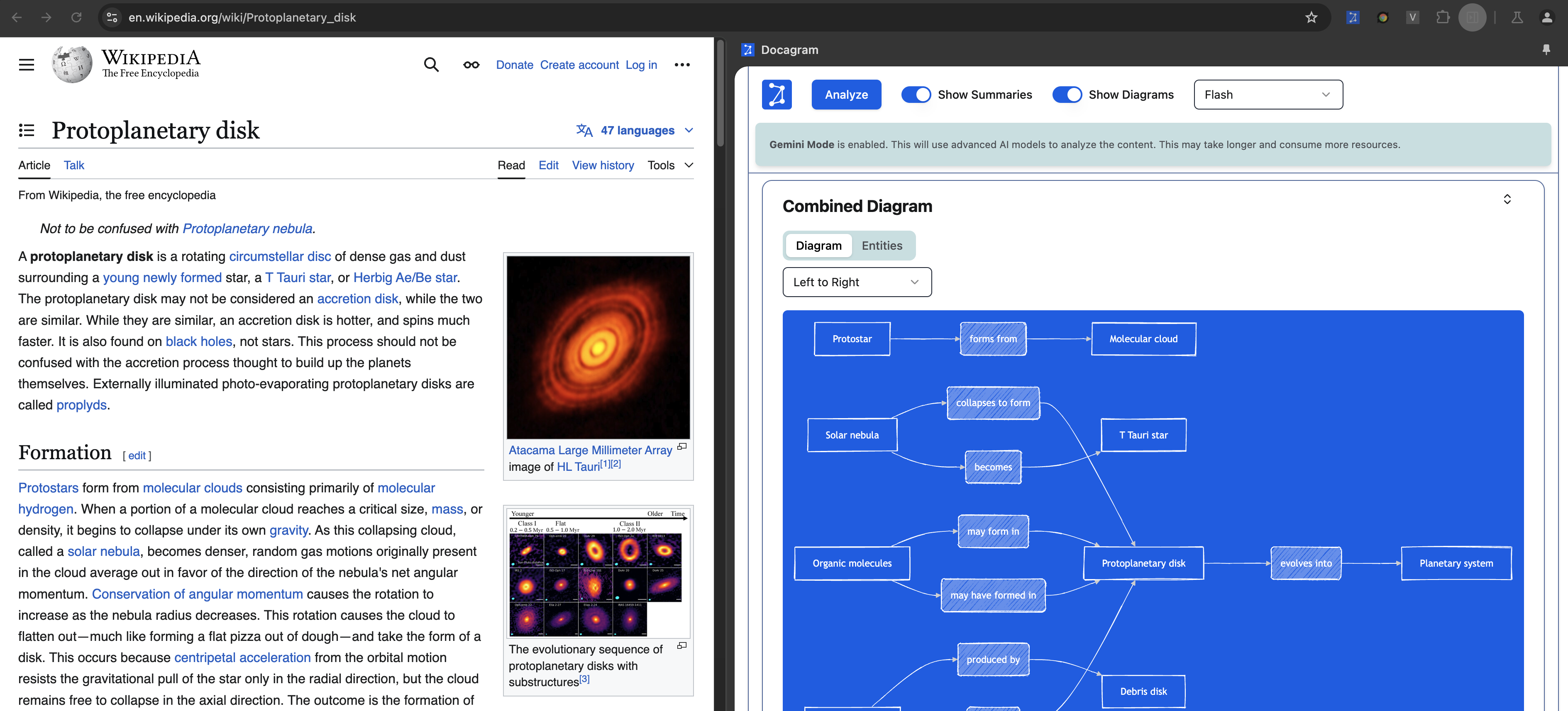Click the Wikipedia search magnifier icon
This screenshot has width=1568, height=711.
click(x=431, y=64)
